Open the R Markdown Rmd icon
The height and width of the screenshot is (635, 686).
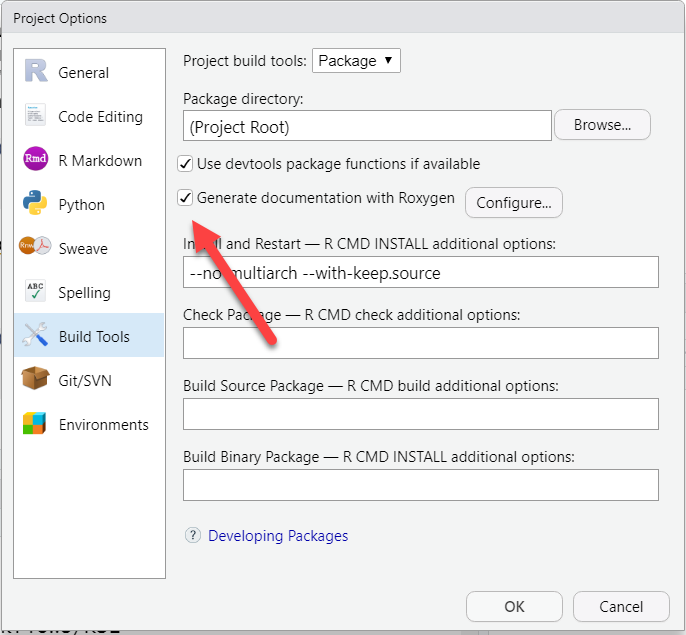click(x=36, y=160)
